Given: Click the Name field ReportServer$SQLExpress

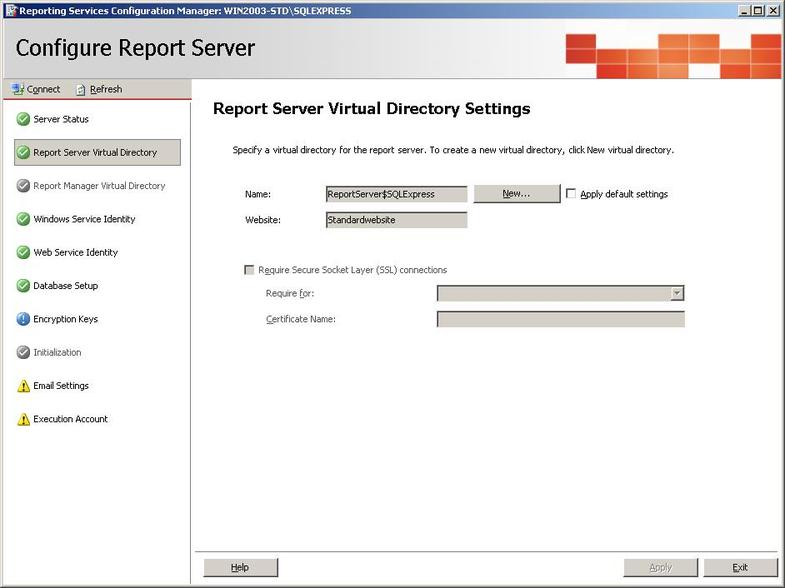Looking at the screenshot, I should (397, 194).
